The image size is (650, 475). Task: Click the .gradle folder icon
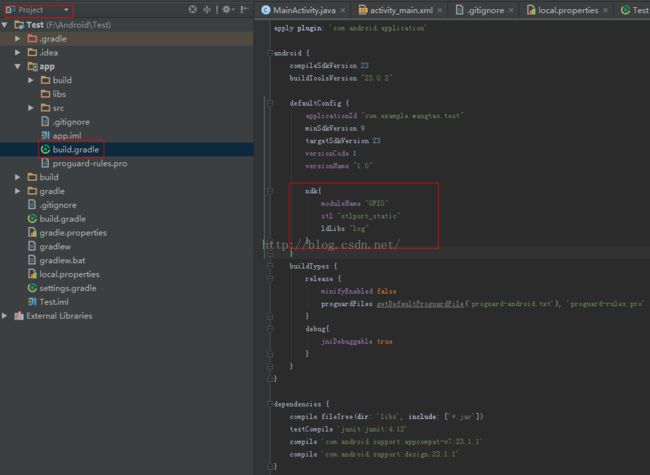pyautogui.click(x=32, y=39)
